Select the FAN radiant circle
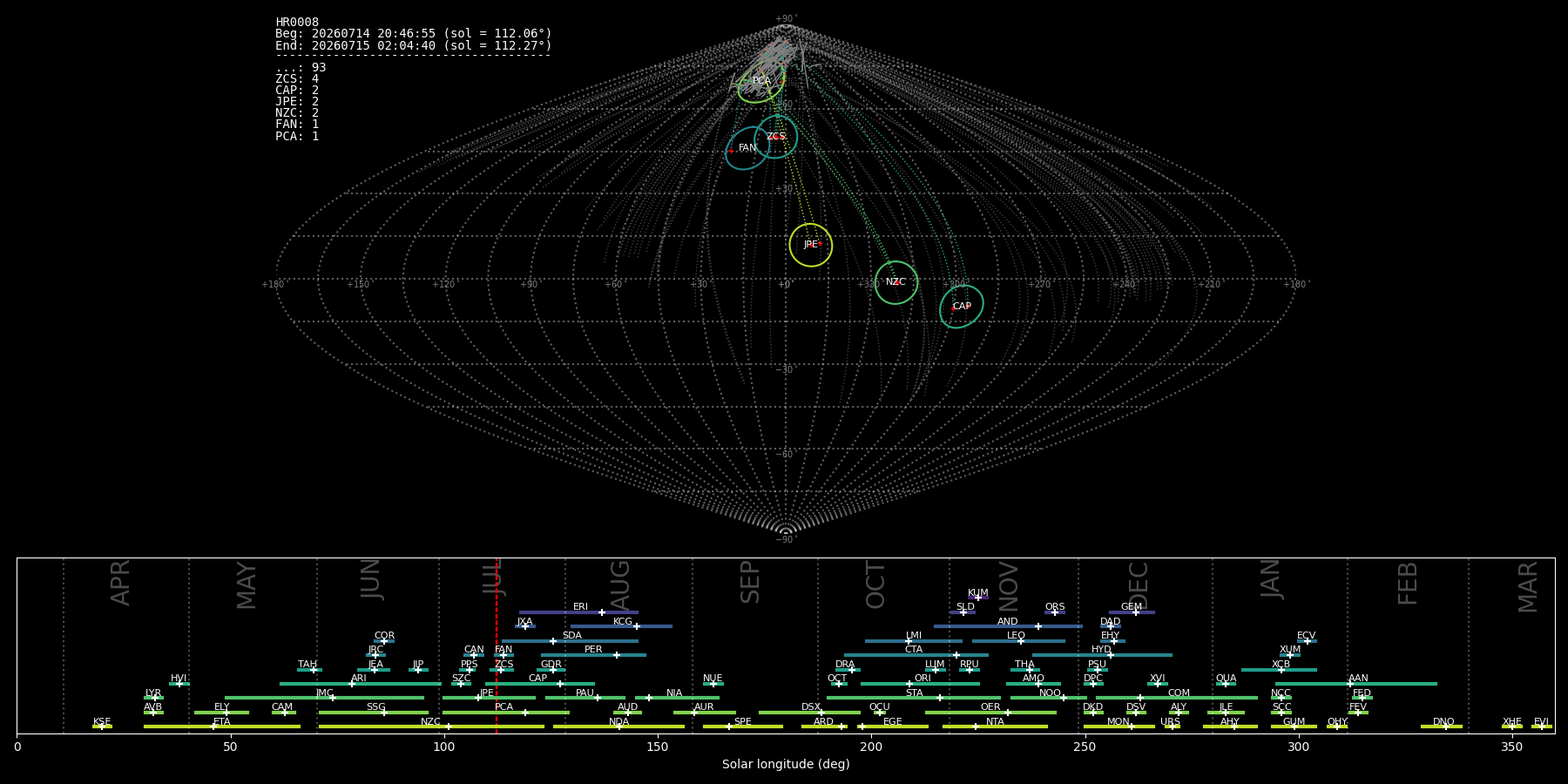This screenshot has height=784, width=1568. [x=747, y=148]
